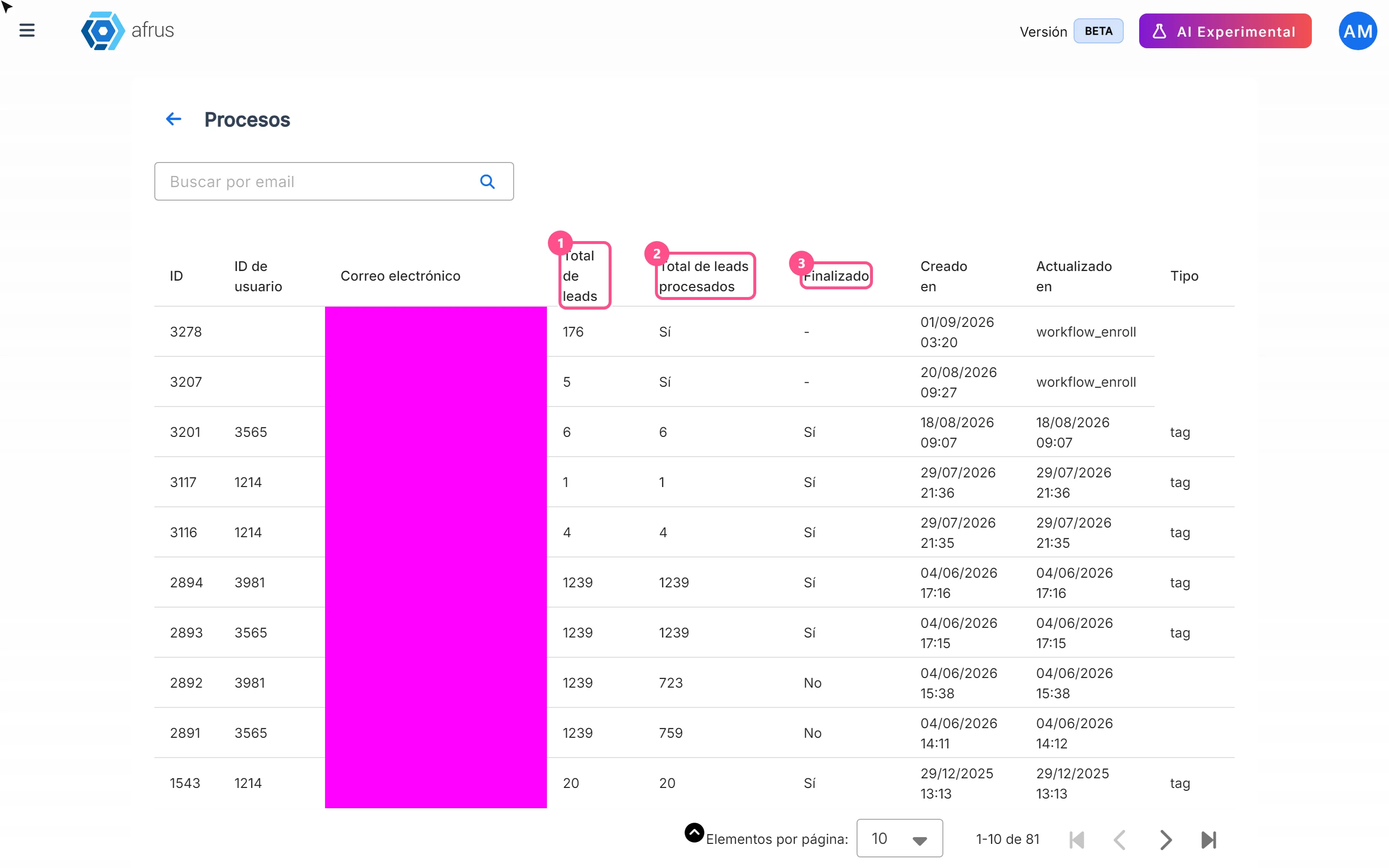
Task: Click the ID 2891 cell
Action: [x=185, y=733]
